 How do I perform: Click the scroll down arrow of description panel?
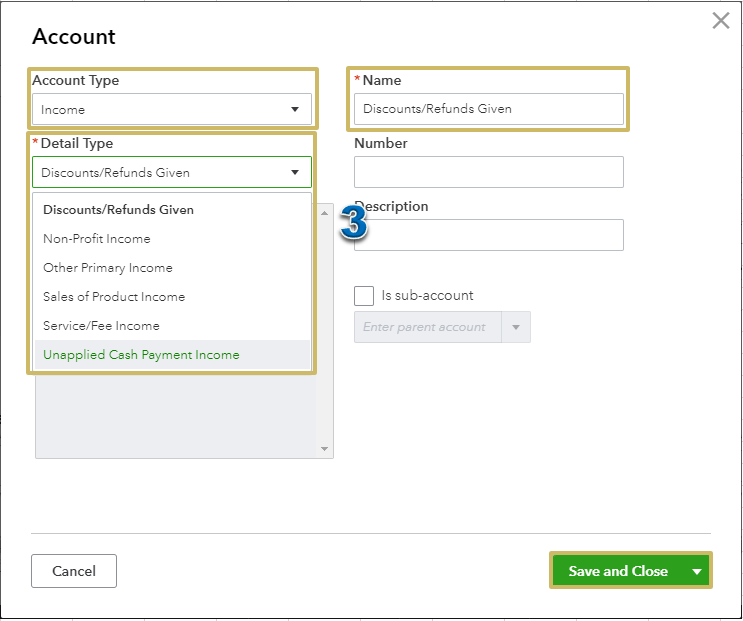pos(324,450)
